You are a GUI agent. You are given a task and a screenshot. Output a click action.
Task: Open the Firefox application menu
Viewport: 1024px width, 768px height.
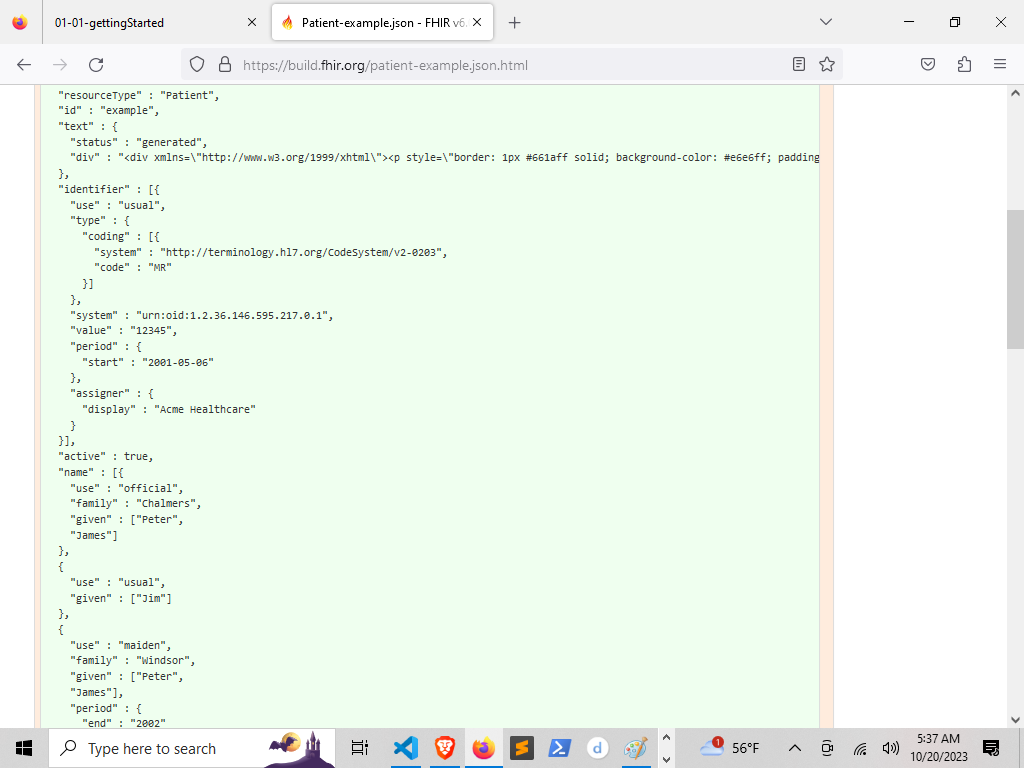[1000, 64]
